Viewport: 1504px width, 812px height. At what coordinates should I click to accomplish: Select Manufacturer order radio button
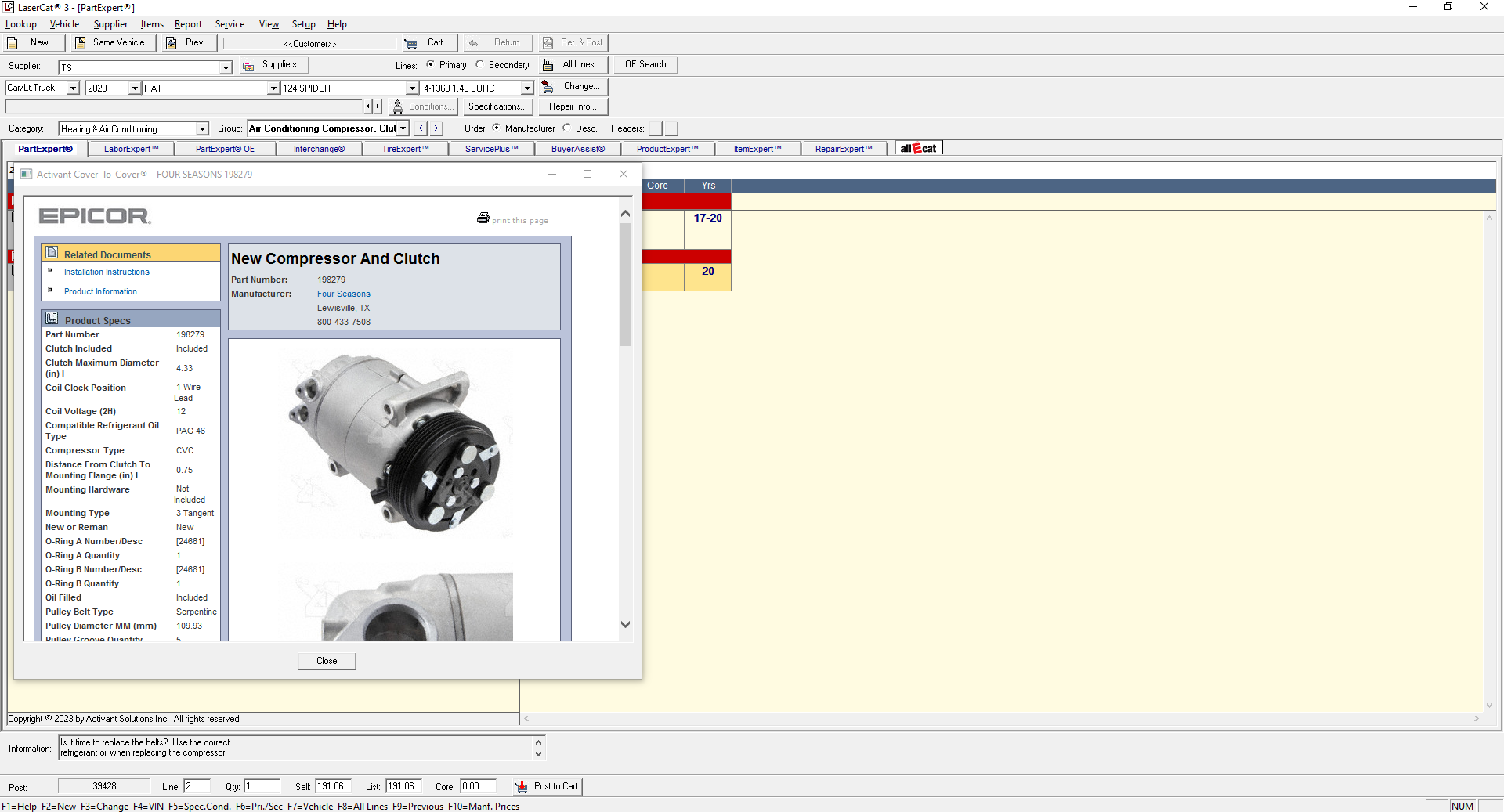tap(496, 128)
